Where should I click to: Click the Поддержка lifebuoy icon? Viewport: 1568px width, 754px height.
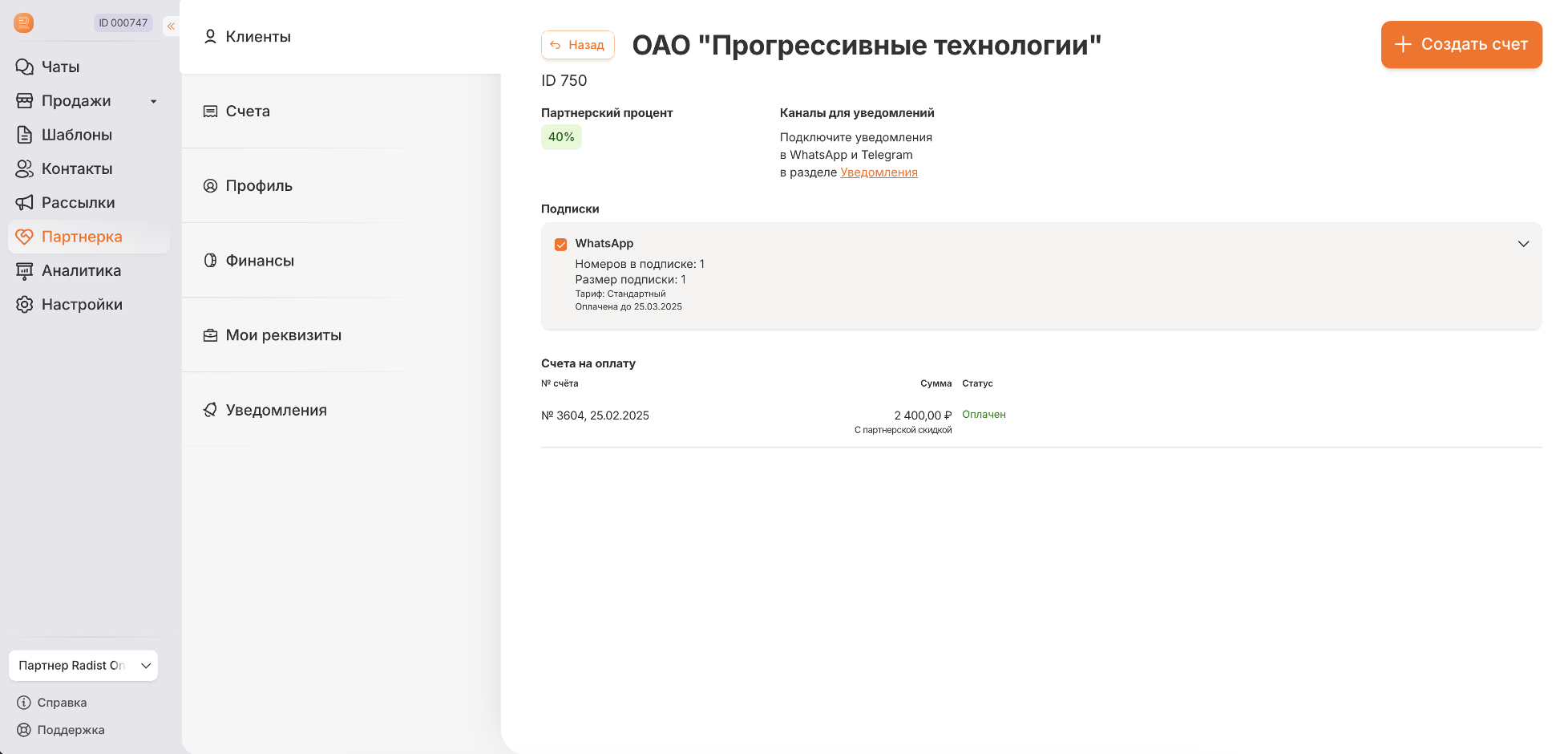click(x=24, y=730)
